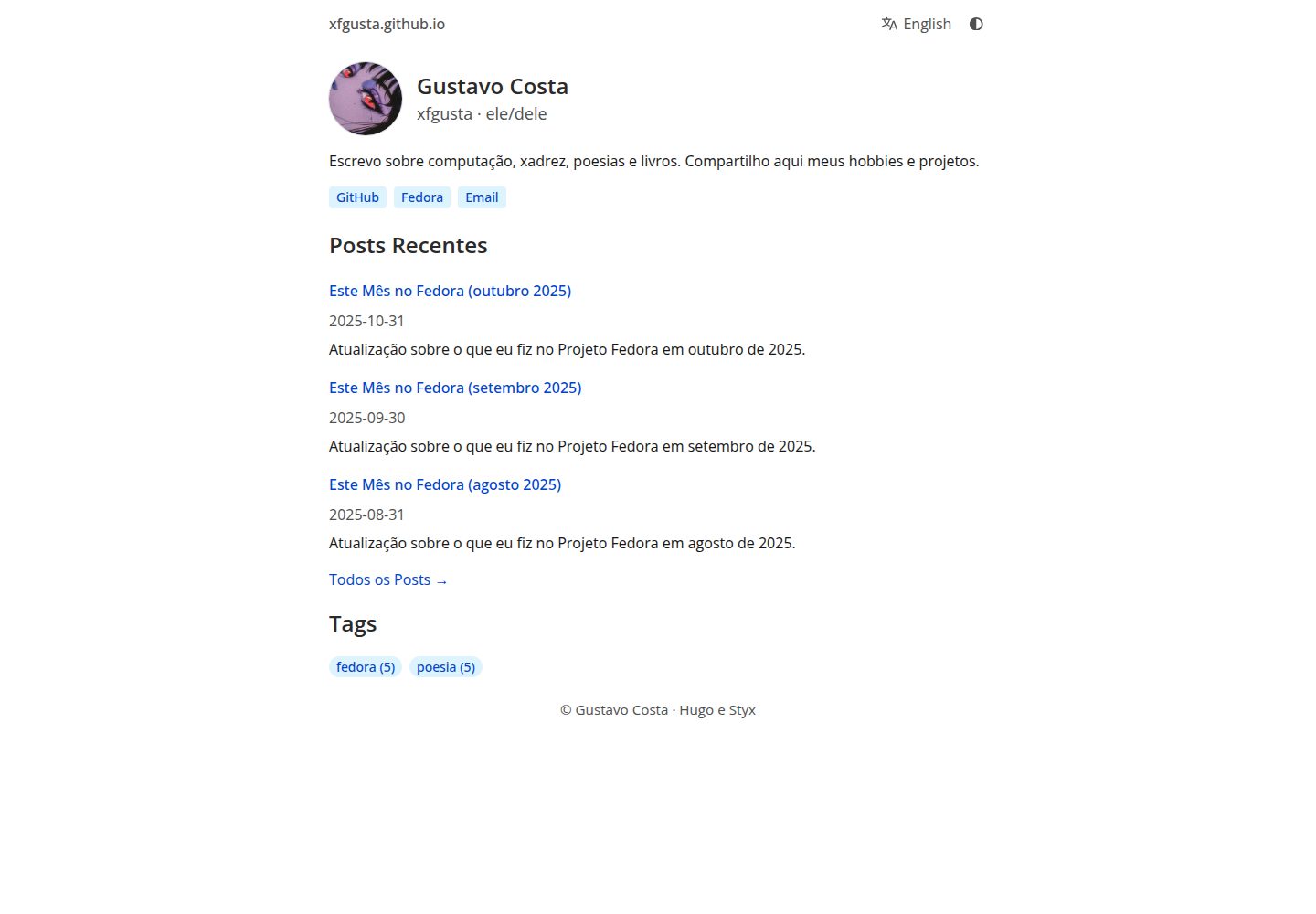Open post Este Mês no Fedora (agosto 2025)
1316x914 pixels.
pos(445,484)
